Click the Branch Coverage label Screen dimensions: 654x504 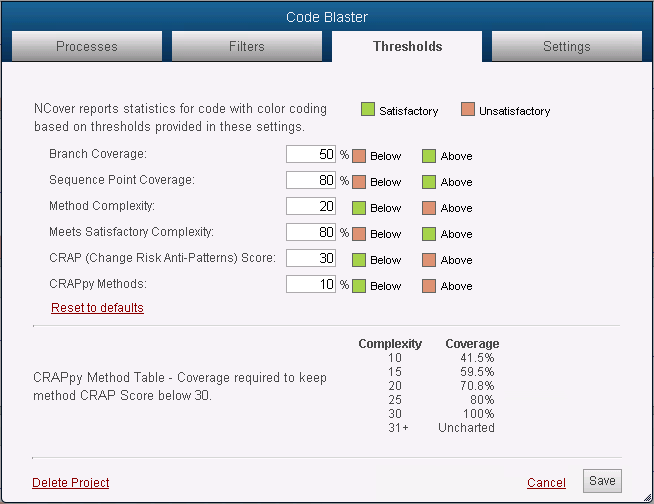(x=98, y=154)
